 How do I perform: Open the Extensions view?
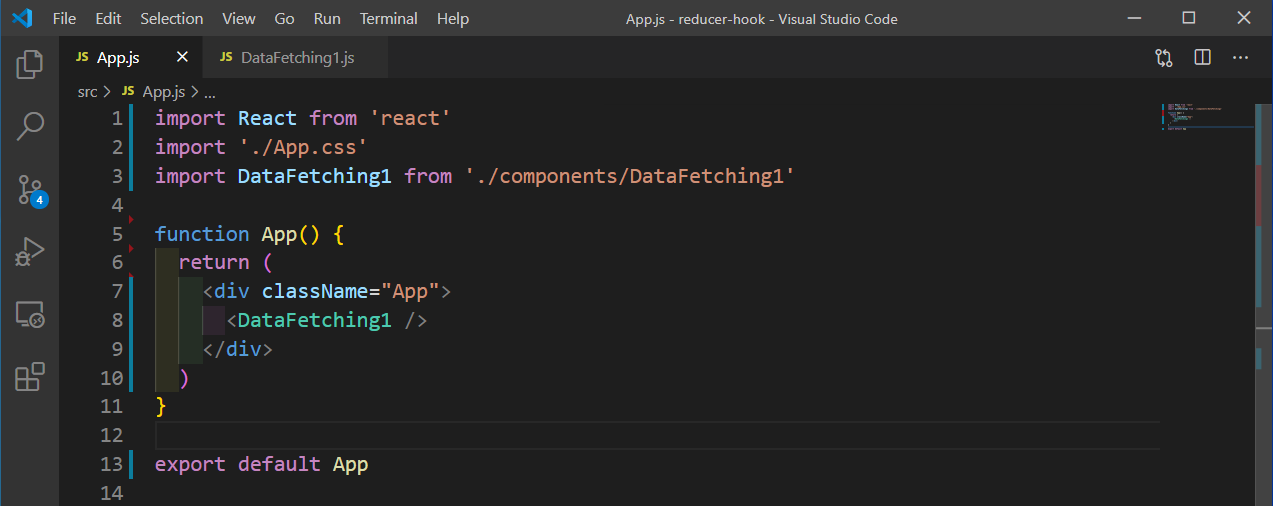[30, 377]
